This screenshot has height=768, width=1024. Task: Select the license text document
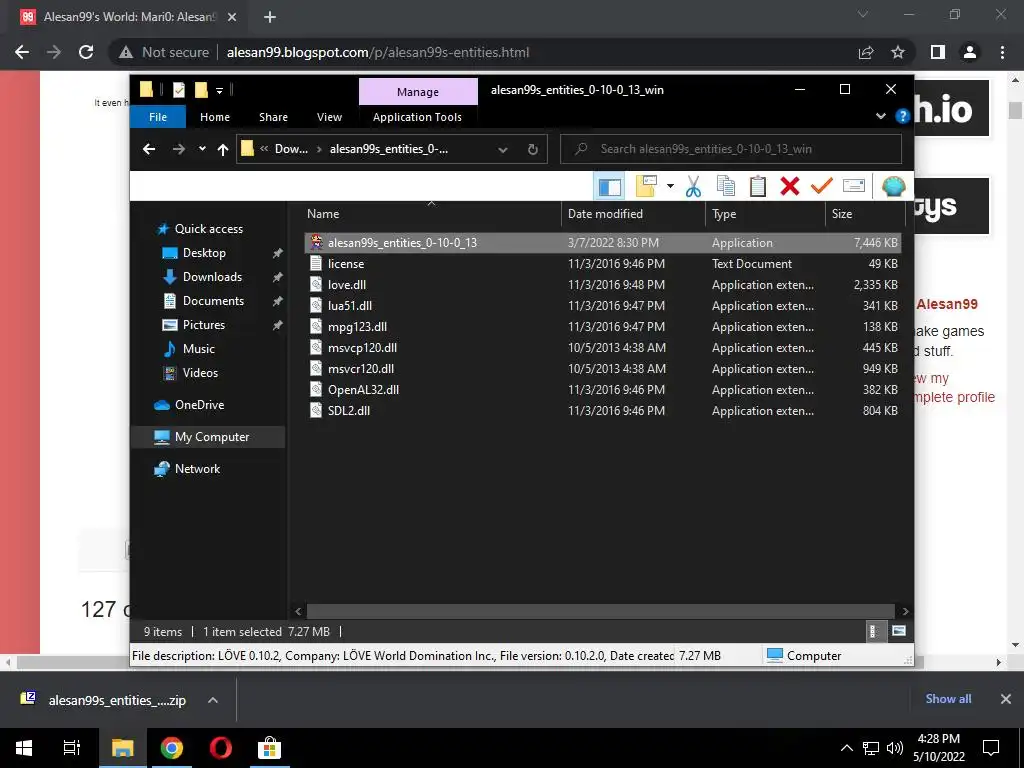click(603, 264)
